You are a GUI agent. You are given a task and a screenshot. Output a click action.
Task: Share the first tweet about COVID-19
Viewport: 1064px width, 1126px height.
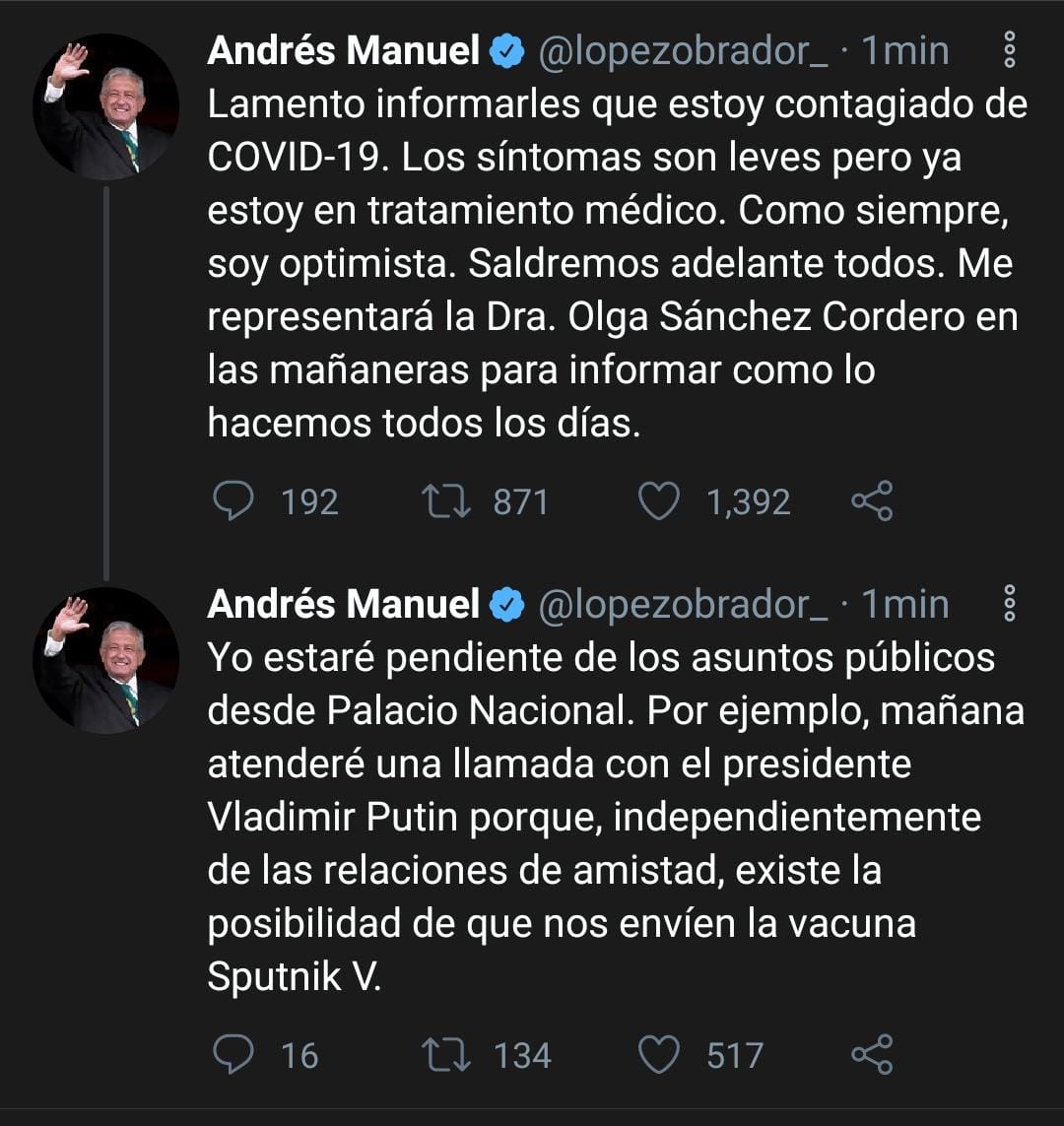[x=871, y=501]
